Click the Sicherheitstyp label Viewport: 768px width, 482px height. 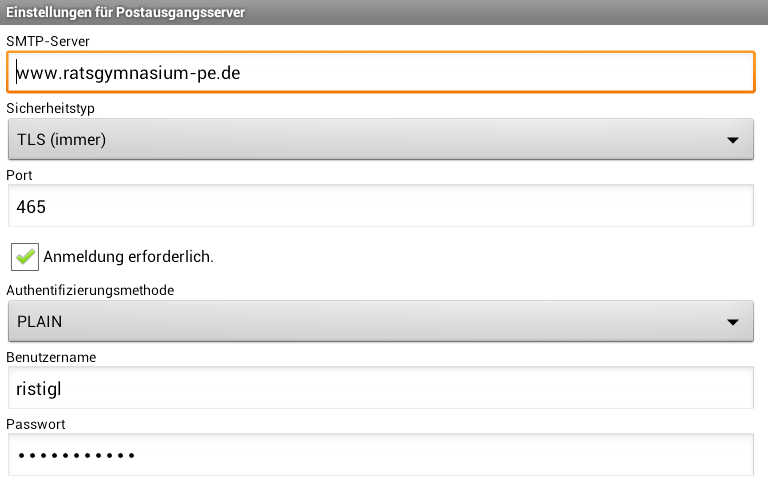pos(51,107)
